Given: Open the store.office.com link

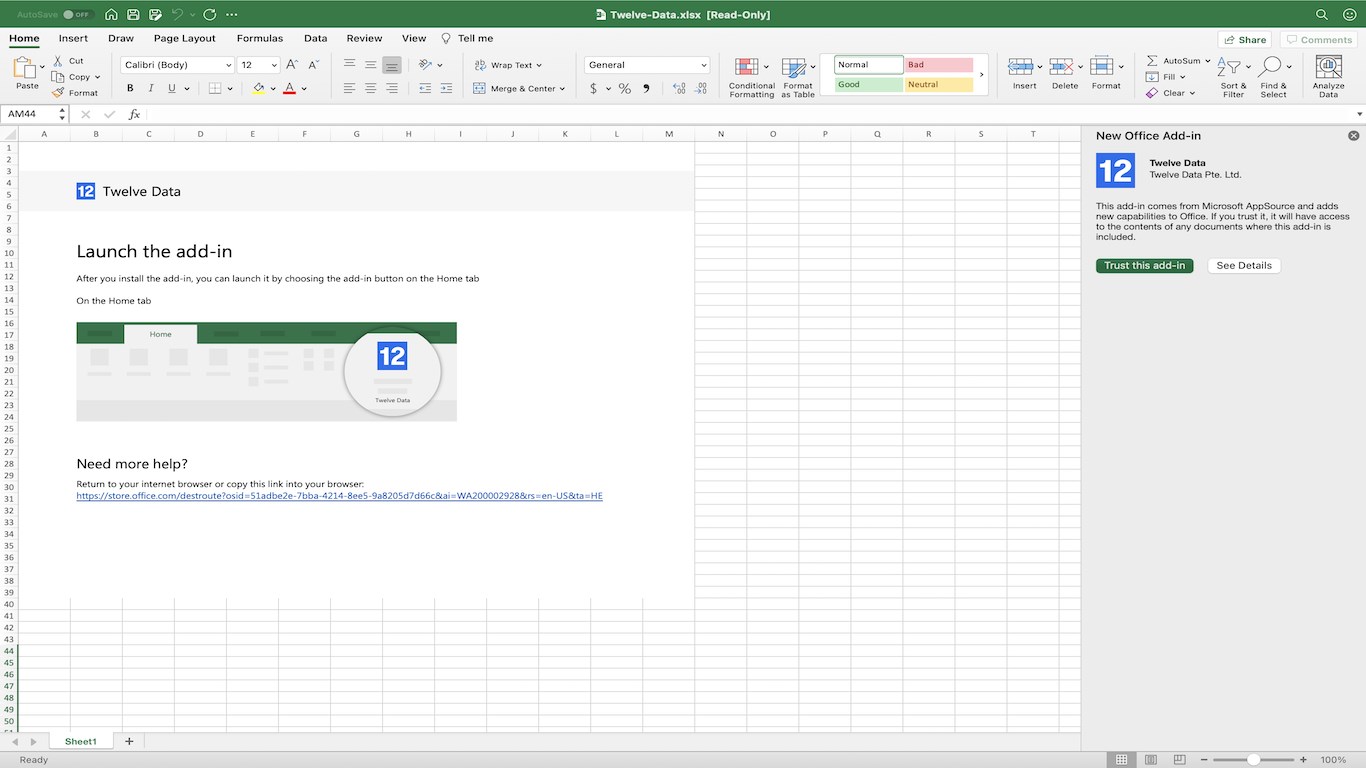Looking at the screenshot, I should click(x=340, y=496).
